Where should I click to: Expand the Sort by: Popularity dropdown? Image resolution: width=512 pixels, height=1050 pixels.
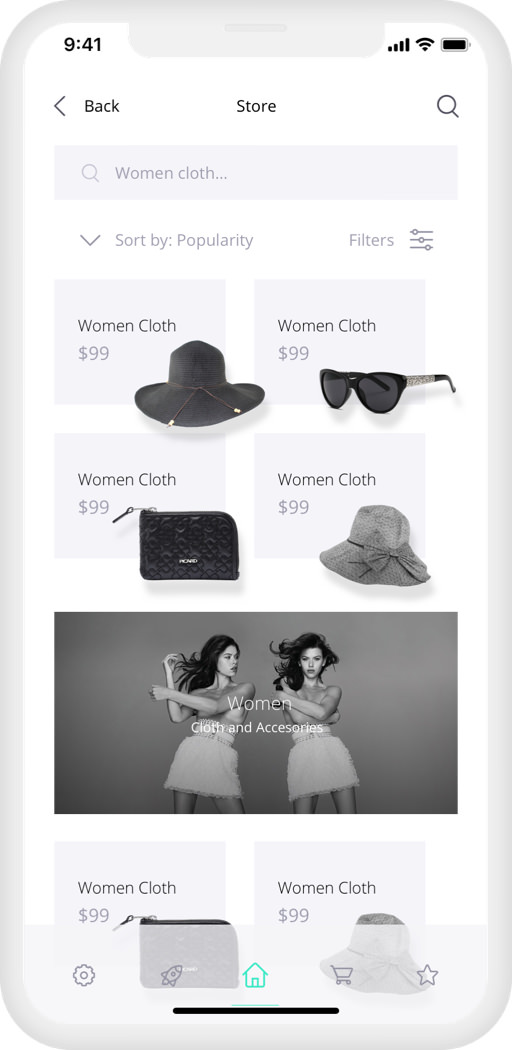tap(167, 240)
